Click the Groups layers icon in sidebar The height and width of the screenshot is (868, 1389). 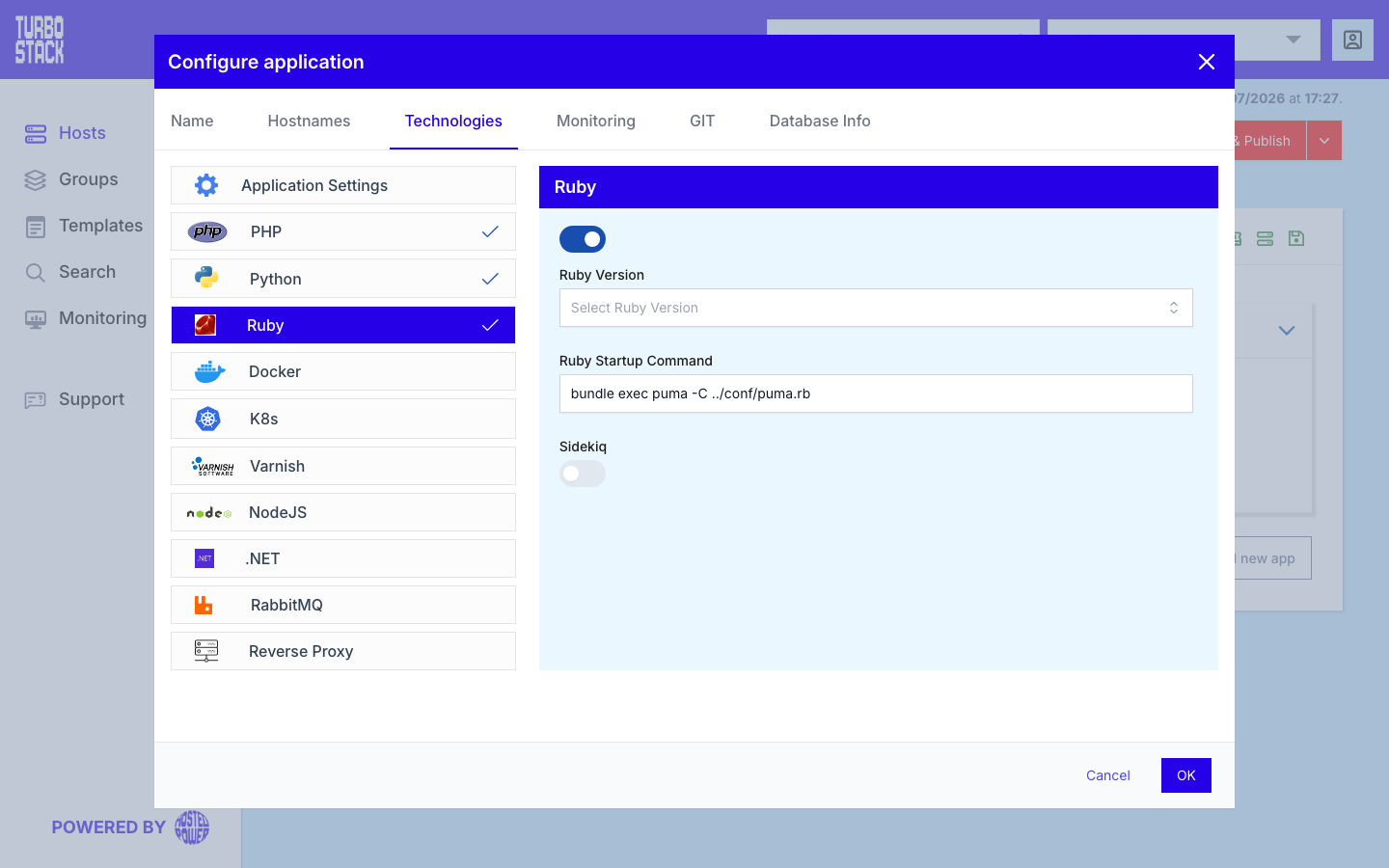click(x=36, y=179)
